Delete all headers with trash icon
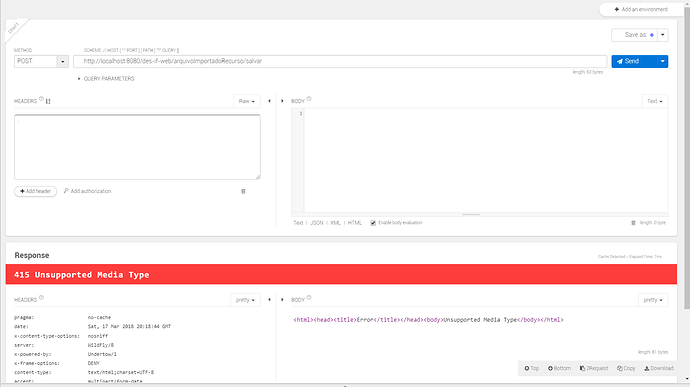Screen dimensions: 690x387 243,191
